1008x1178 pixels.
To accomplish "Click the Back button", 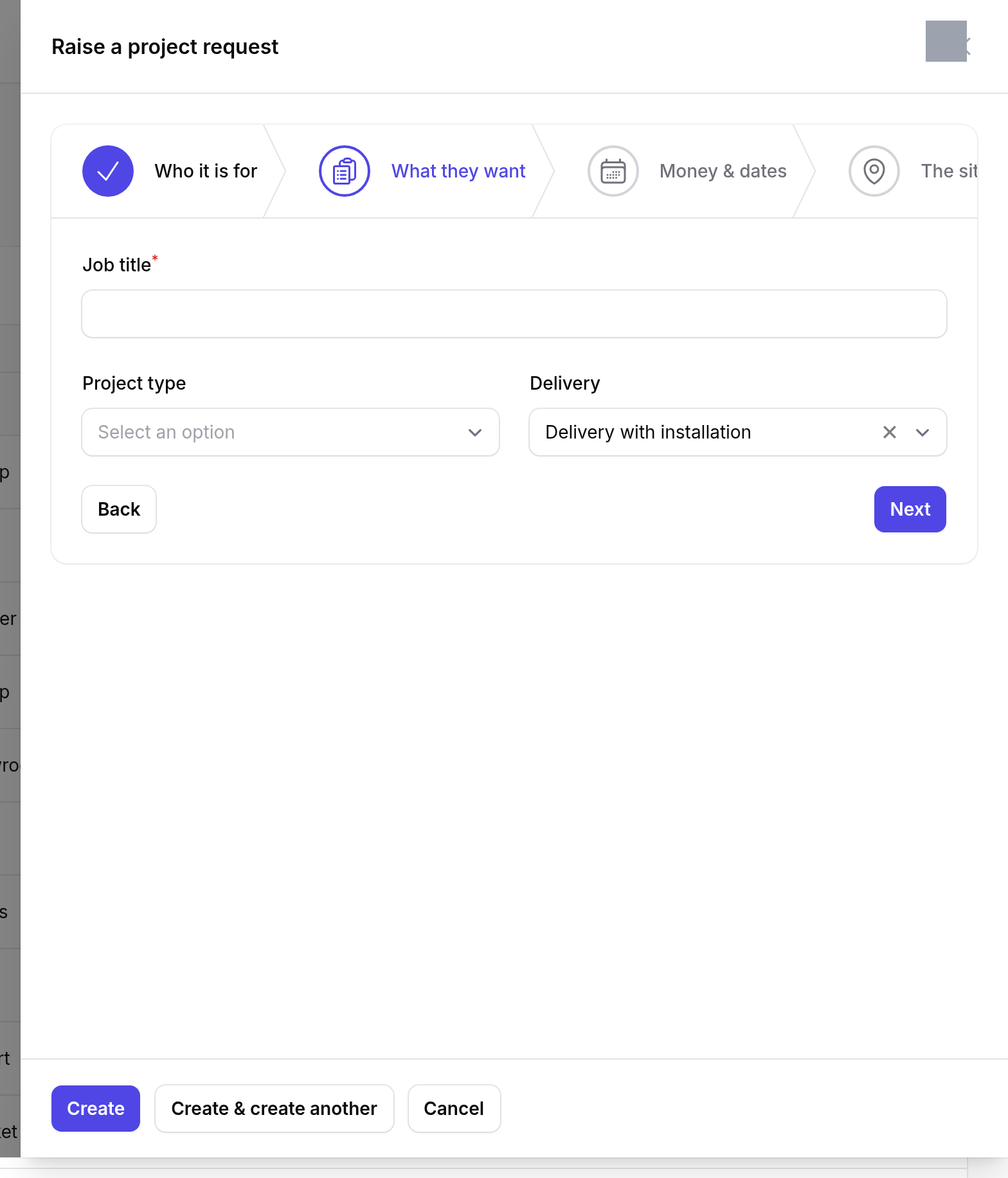I will coord(119,509).
